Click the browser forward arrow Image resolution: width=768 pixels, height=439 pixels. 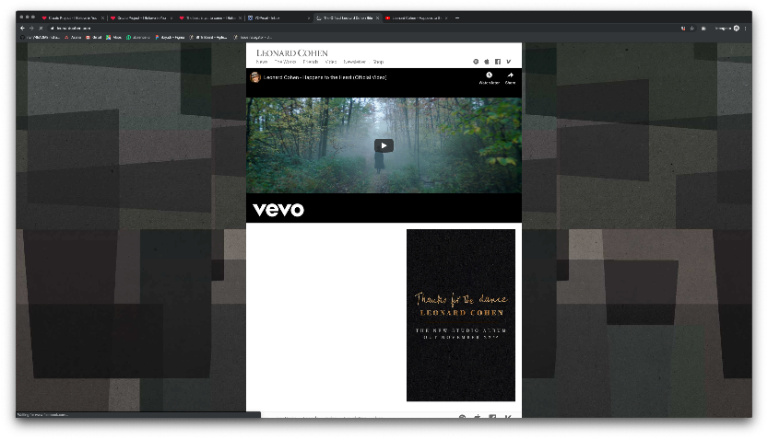click(x=31, y=28)
